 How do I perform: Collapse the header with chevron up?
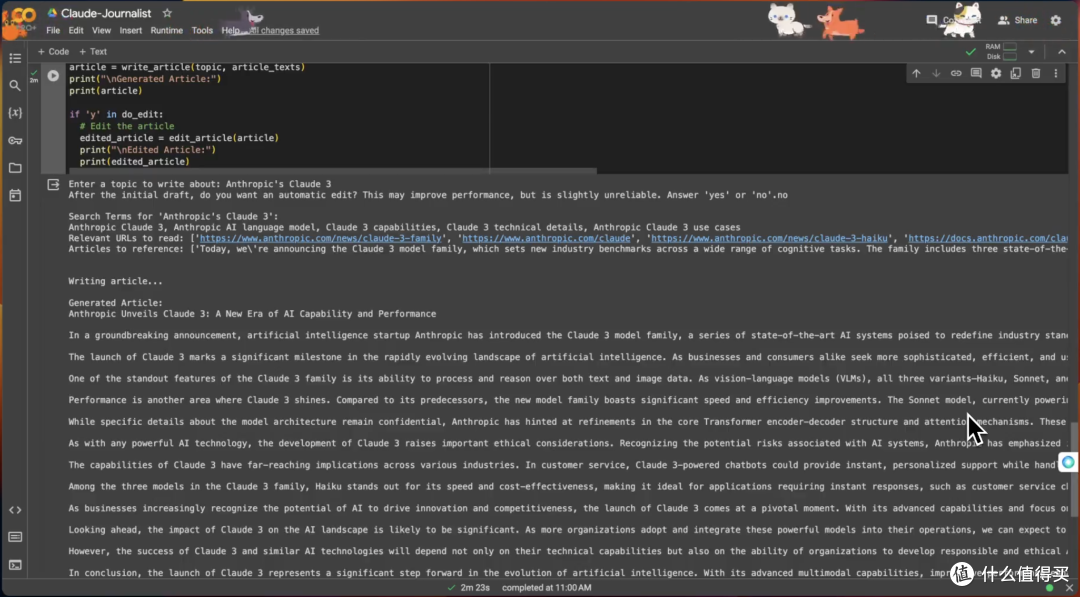[x=1061, y=52]
